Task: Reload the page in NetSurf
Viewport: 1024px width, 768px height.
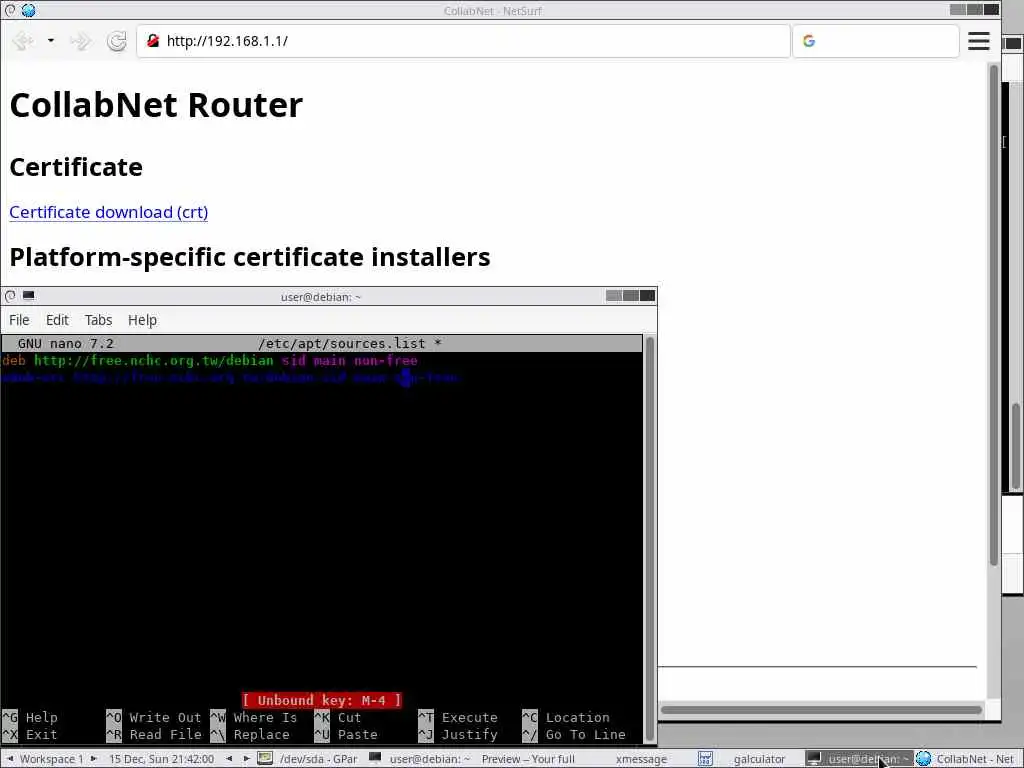Action: (x=116, y=41)
